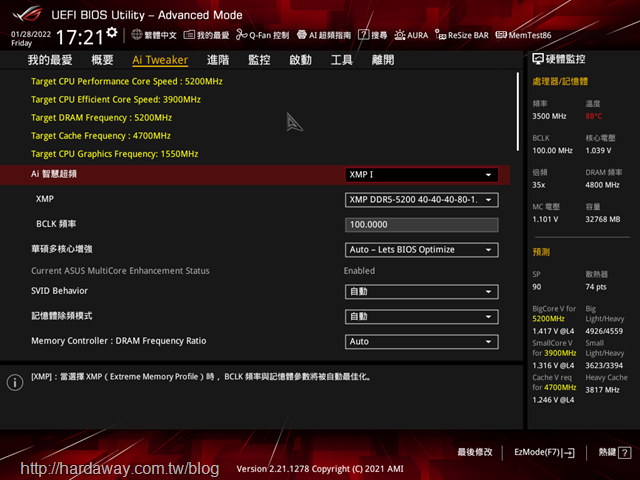Click the 88°C temperature reading
The width and height of the screenshot is (640, 480).
click(x=593, y=116)
